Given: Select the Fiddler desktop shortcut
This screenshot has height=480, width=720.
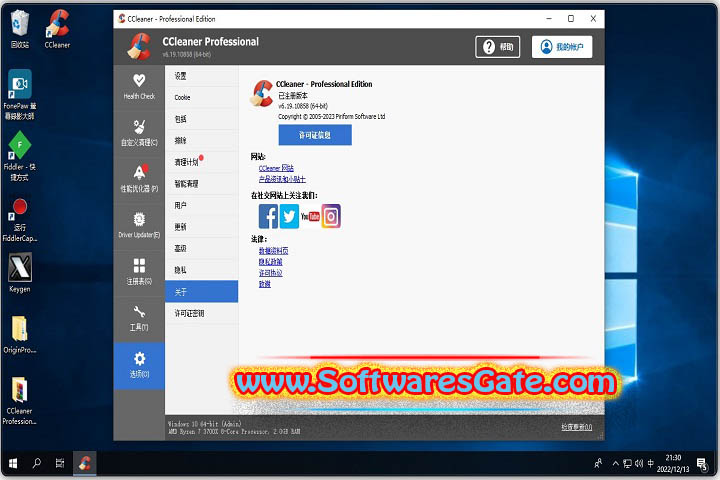Looking at the screenshot, I should (x=19, y=156).
